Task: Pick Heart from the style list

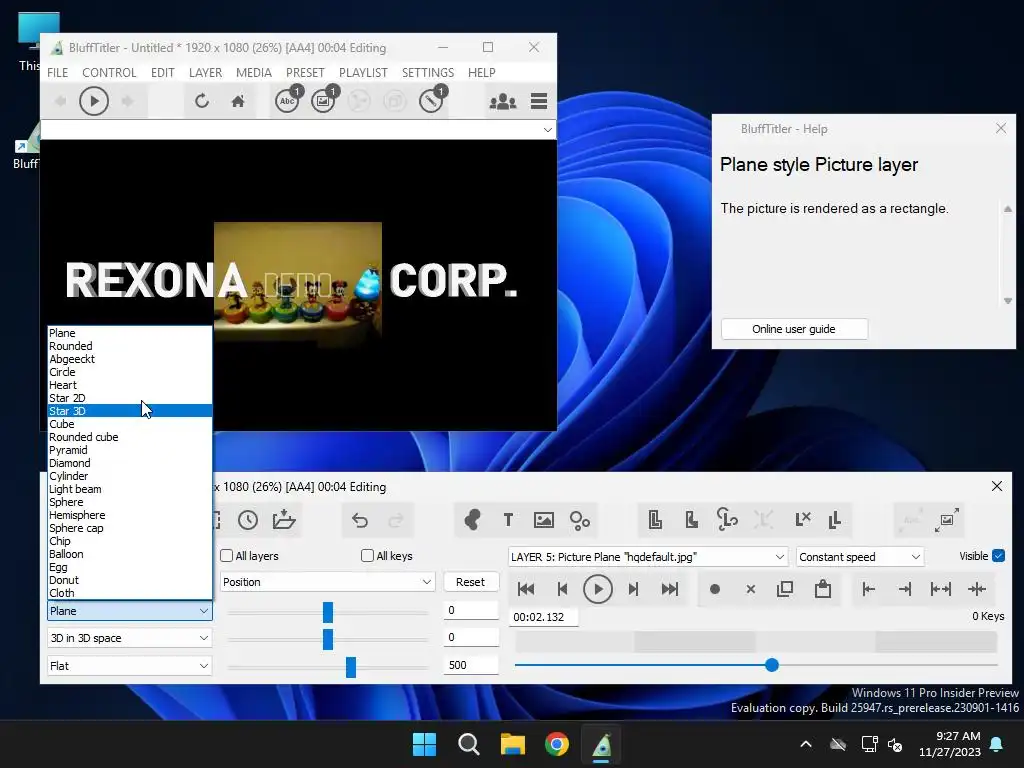Action: [130, 385]
